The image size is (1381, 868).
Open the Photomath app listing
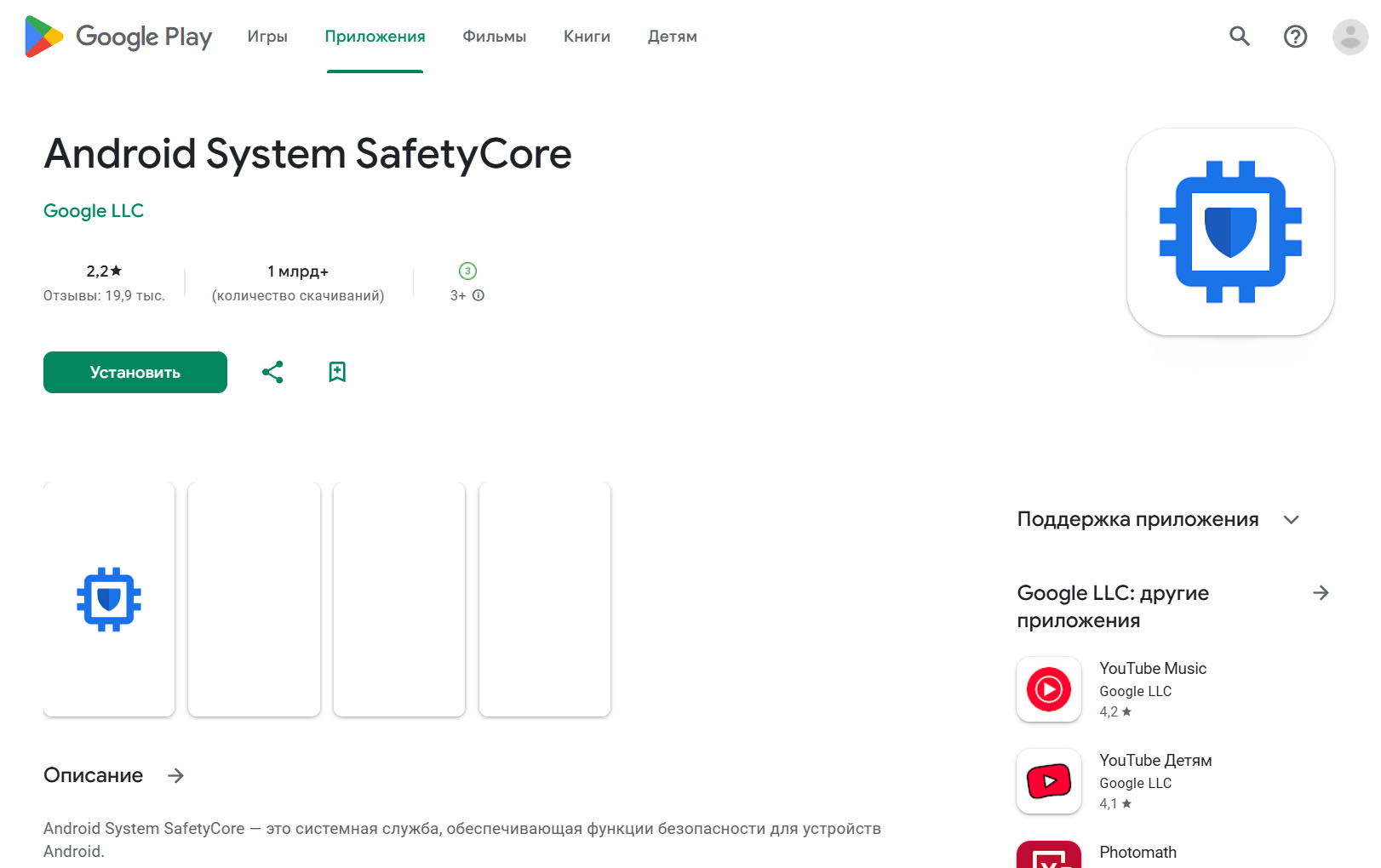(1137, 853)
